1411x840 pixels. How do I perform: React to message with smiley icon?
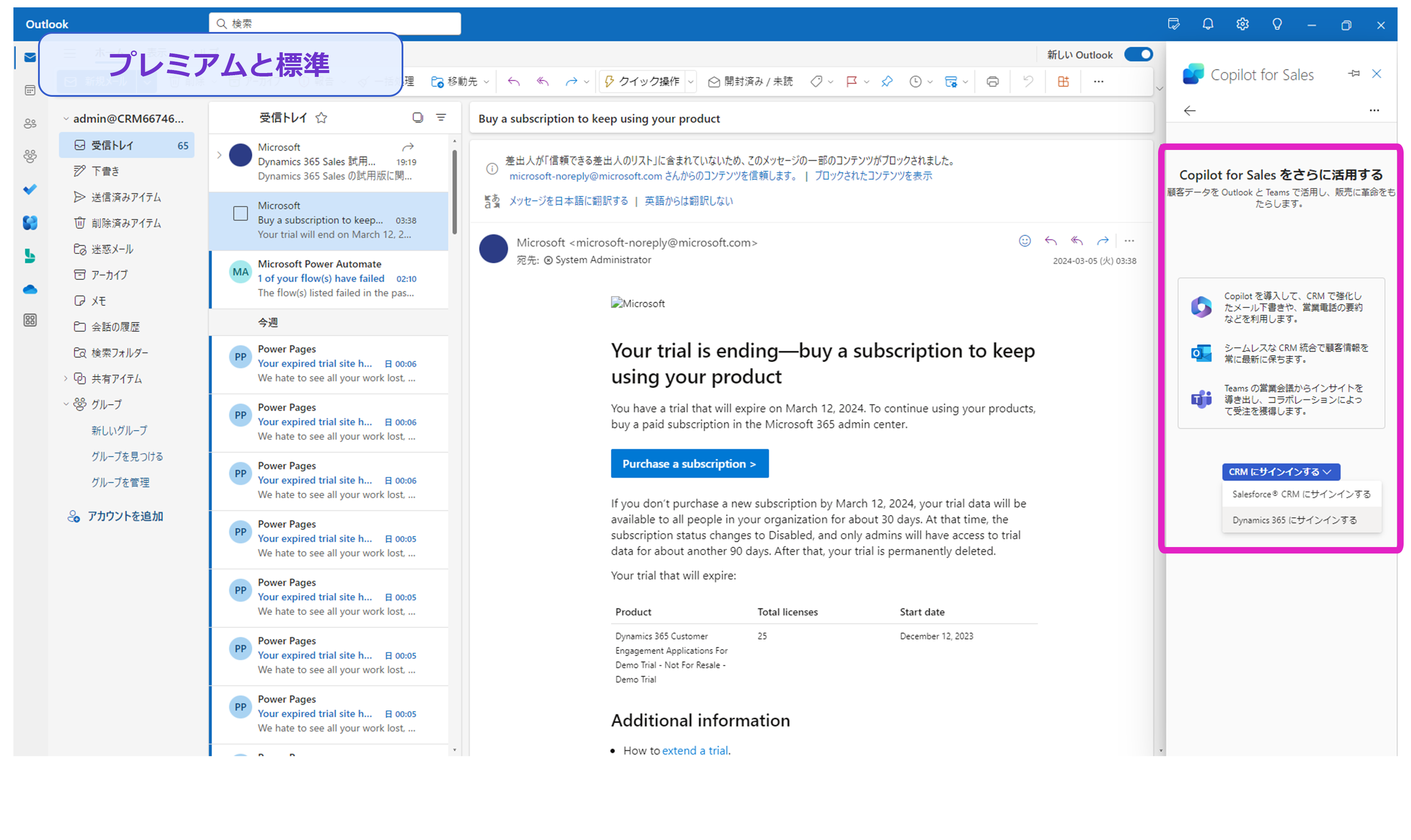pyautogui.click(x=1024, y=241)
